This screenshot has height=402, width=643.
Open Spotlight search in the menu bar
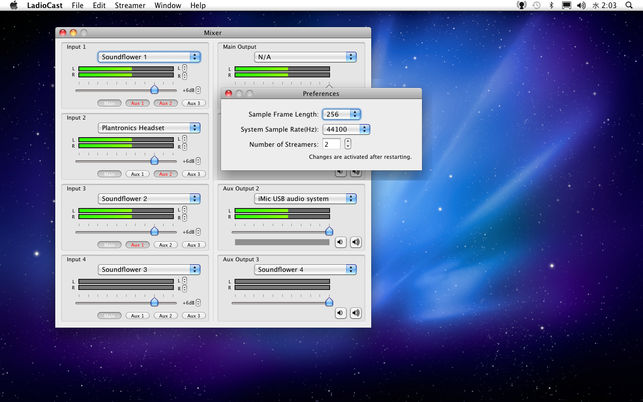click(x=629, y=5)
